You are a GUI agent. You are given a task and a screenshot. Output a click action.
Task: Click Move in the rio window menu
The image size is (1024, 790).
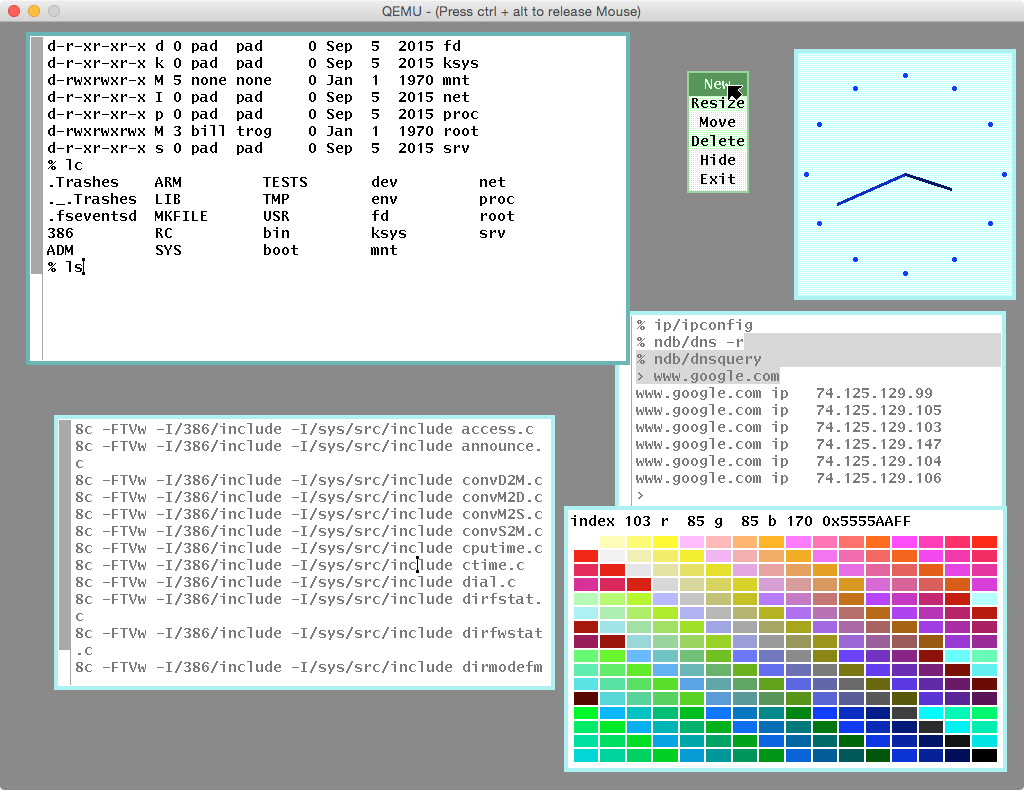tap(717, 122)
